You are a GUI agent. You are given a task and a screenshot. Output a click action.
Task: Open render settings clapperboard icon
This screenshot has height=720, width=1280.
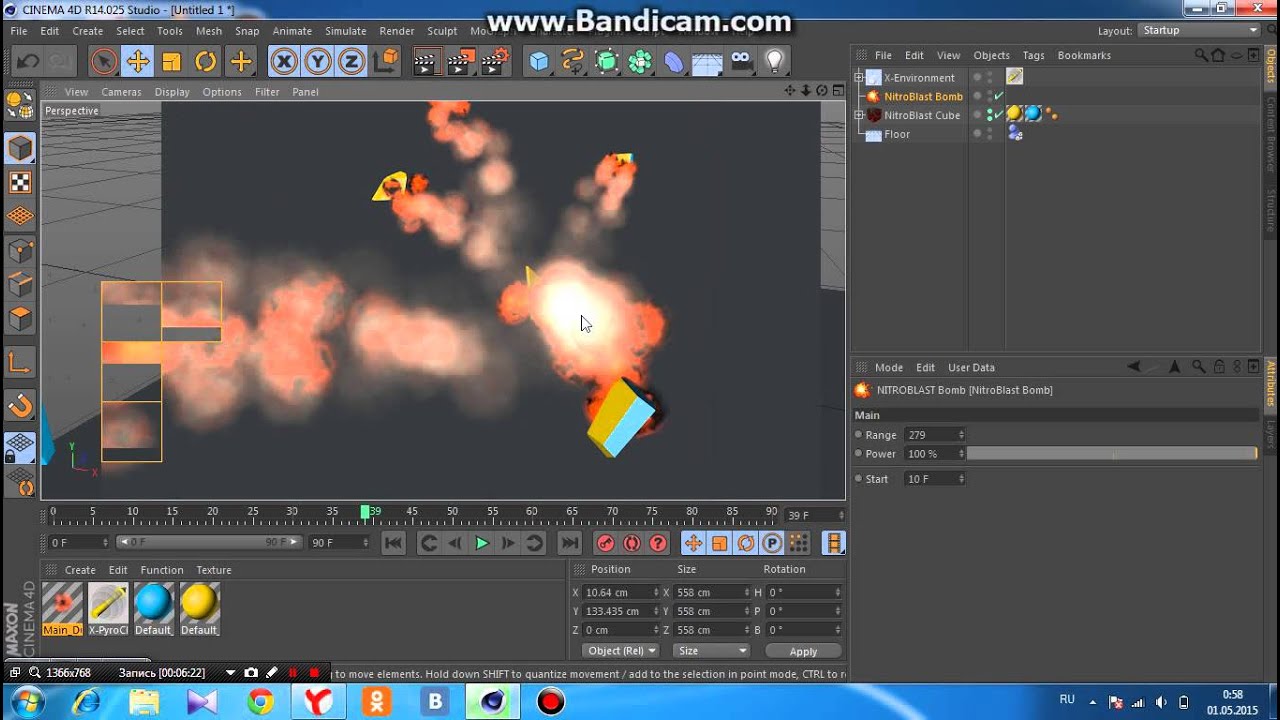tap(495, 62)
